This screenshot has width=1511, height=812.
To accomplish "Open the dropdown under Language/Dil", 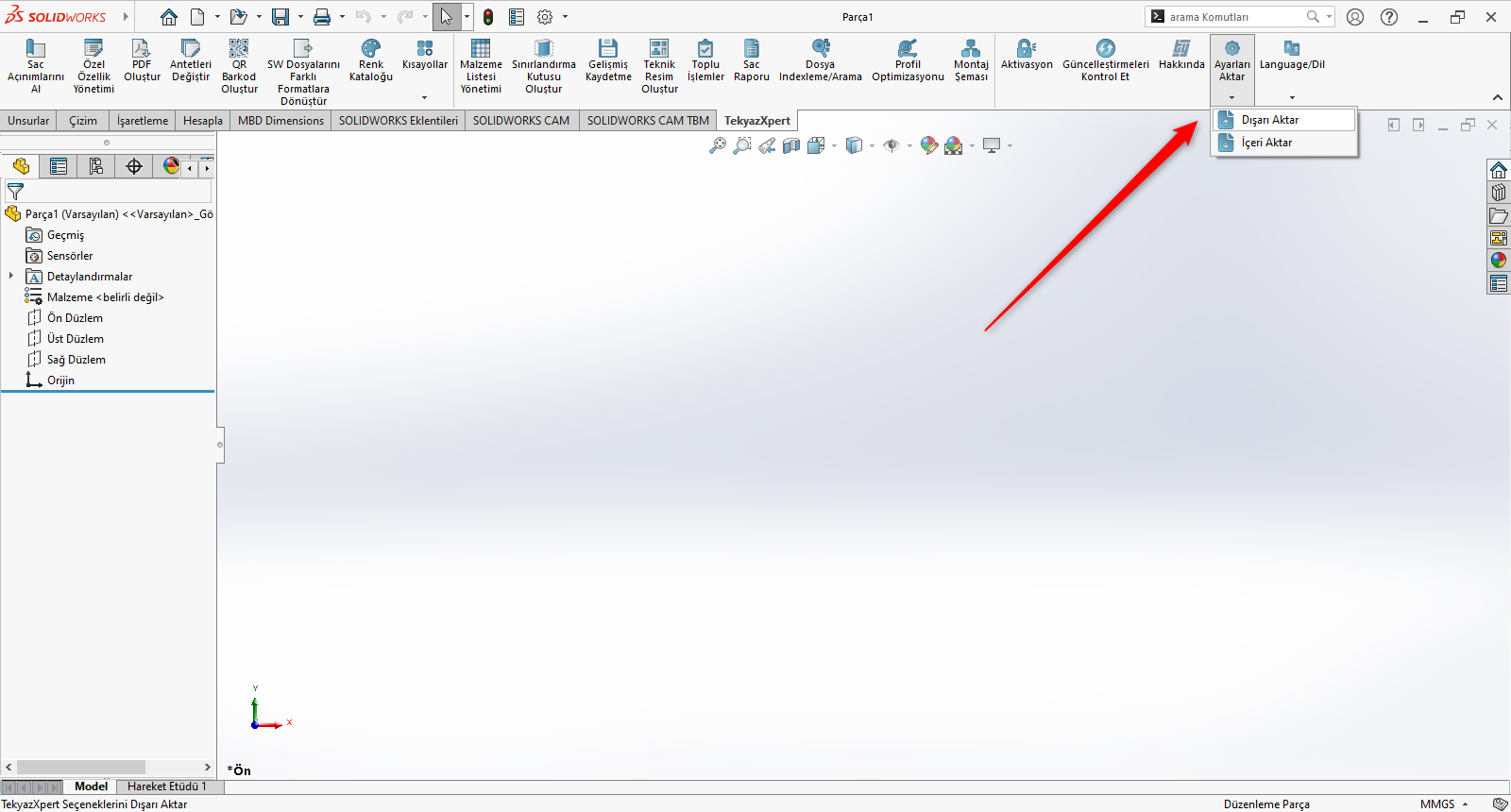I will pyautogui.click(x=1292, y=97).
